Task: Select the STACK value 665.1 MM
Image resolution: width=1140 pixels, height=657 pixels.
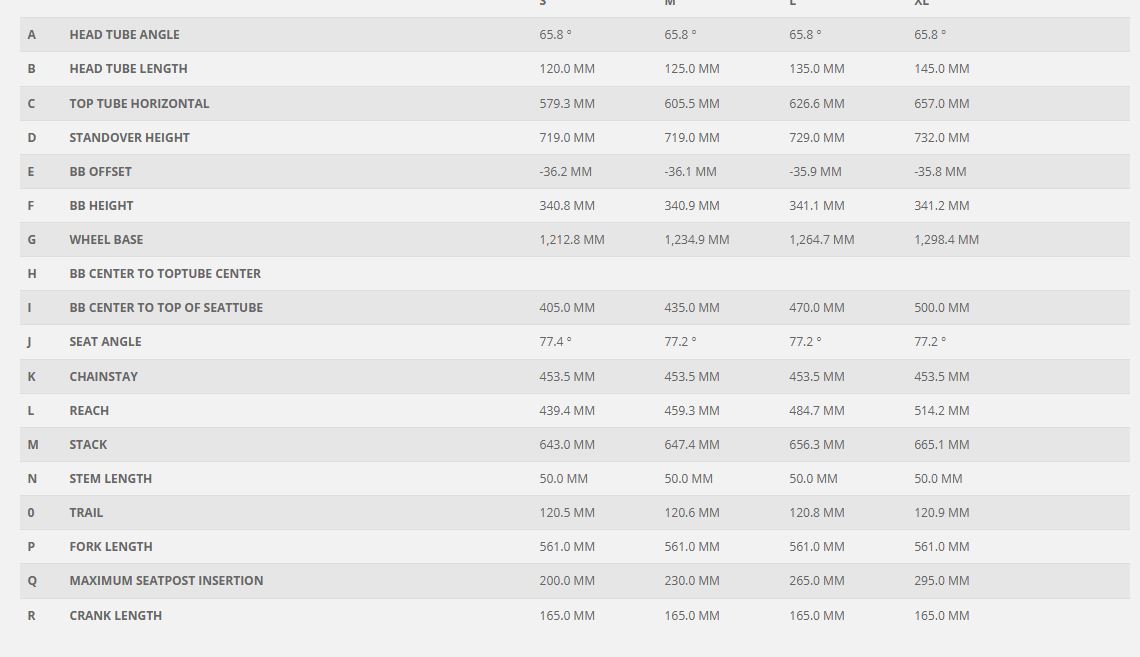Action: pos(942,444)
